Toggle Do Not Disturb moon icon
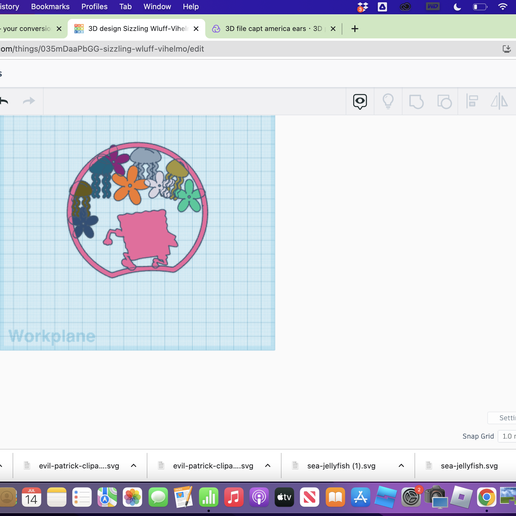Viewport: 516px width, 516px height. (457, 7)
